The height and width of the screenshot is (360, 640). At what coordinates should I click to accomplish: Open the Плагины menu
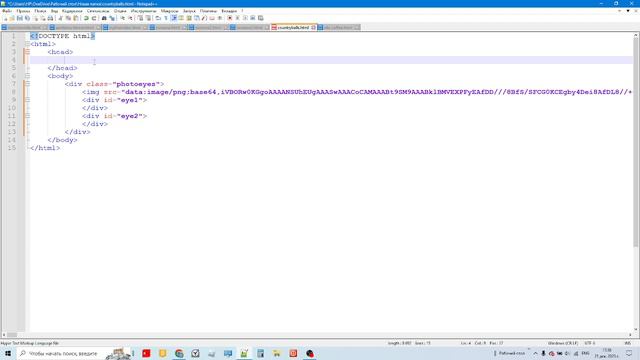coord(209,11)
